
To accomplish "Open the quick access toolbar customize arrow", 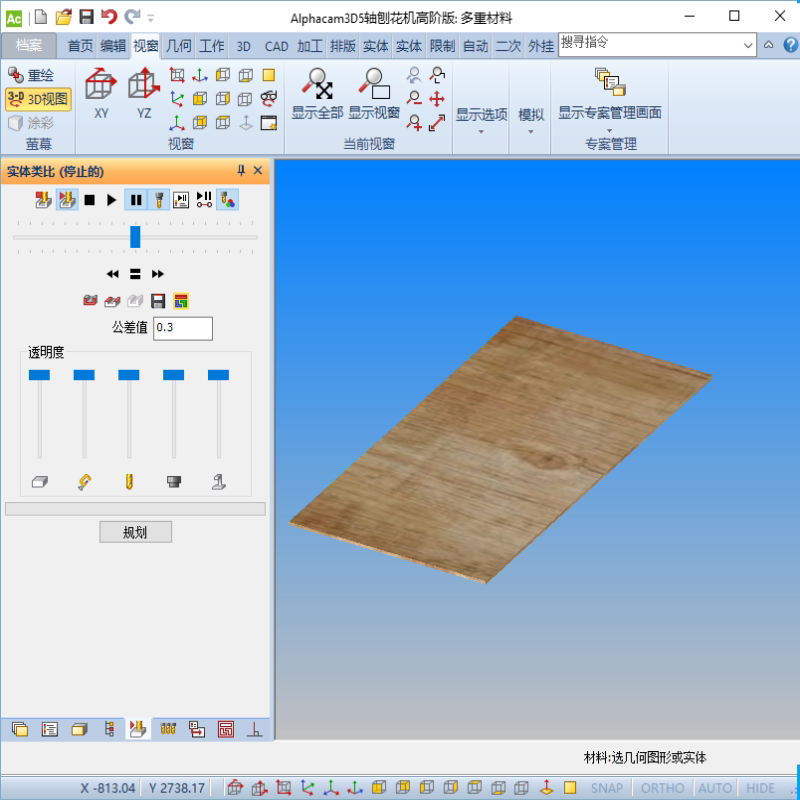I will pos(151,18).
